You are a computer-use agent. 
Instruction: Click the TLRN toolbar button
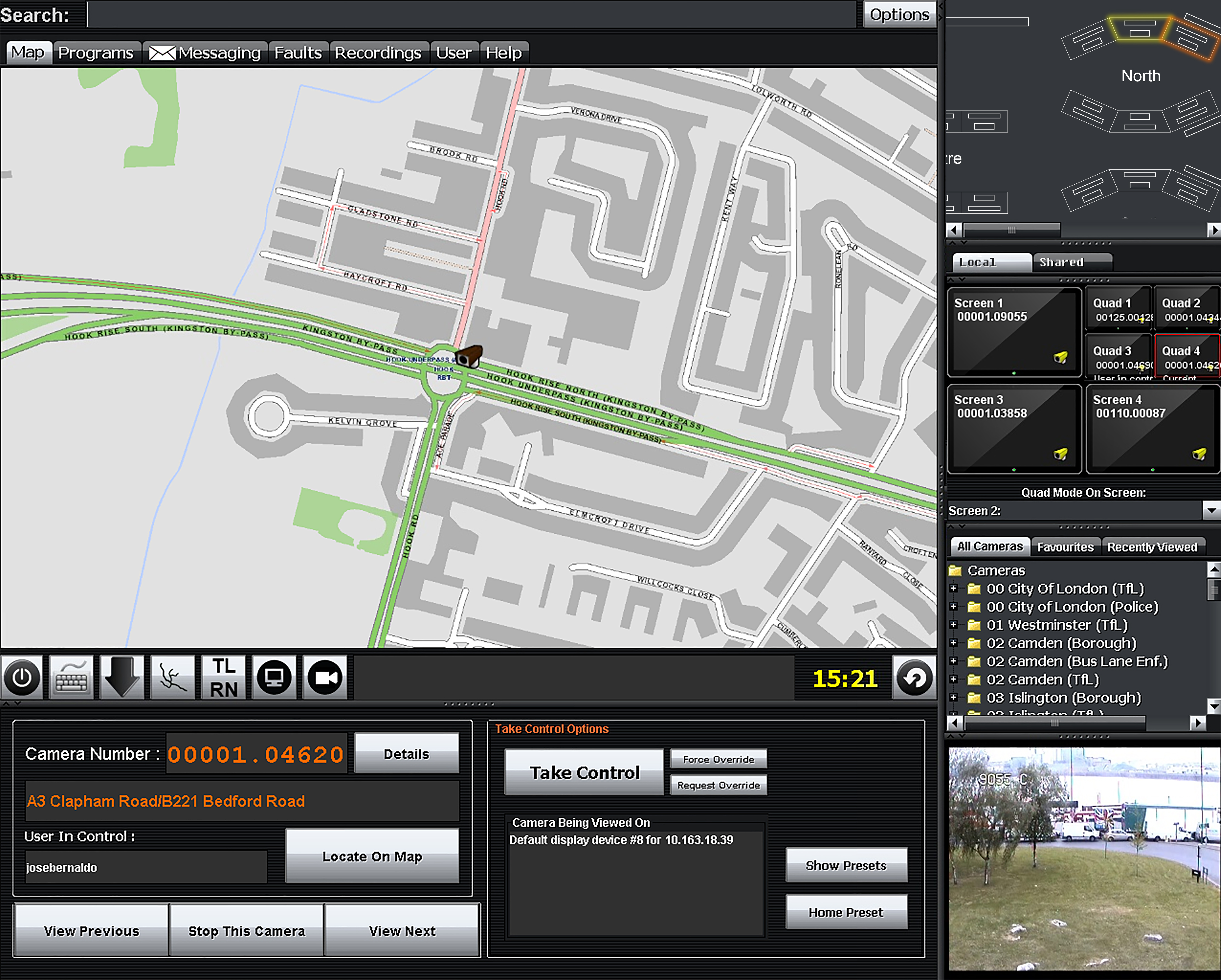[x=224, y=678]
